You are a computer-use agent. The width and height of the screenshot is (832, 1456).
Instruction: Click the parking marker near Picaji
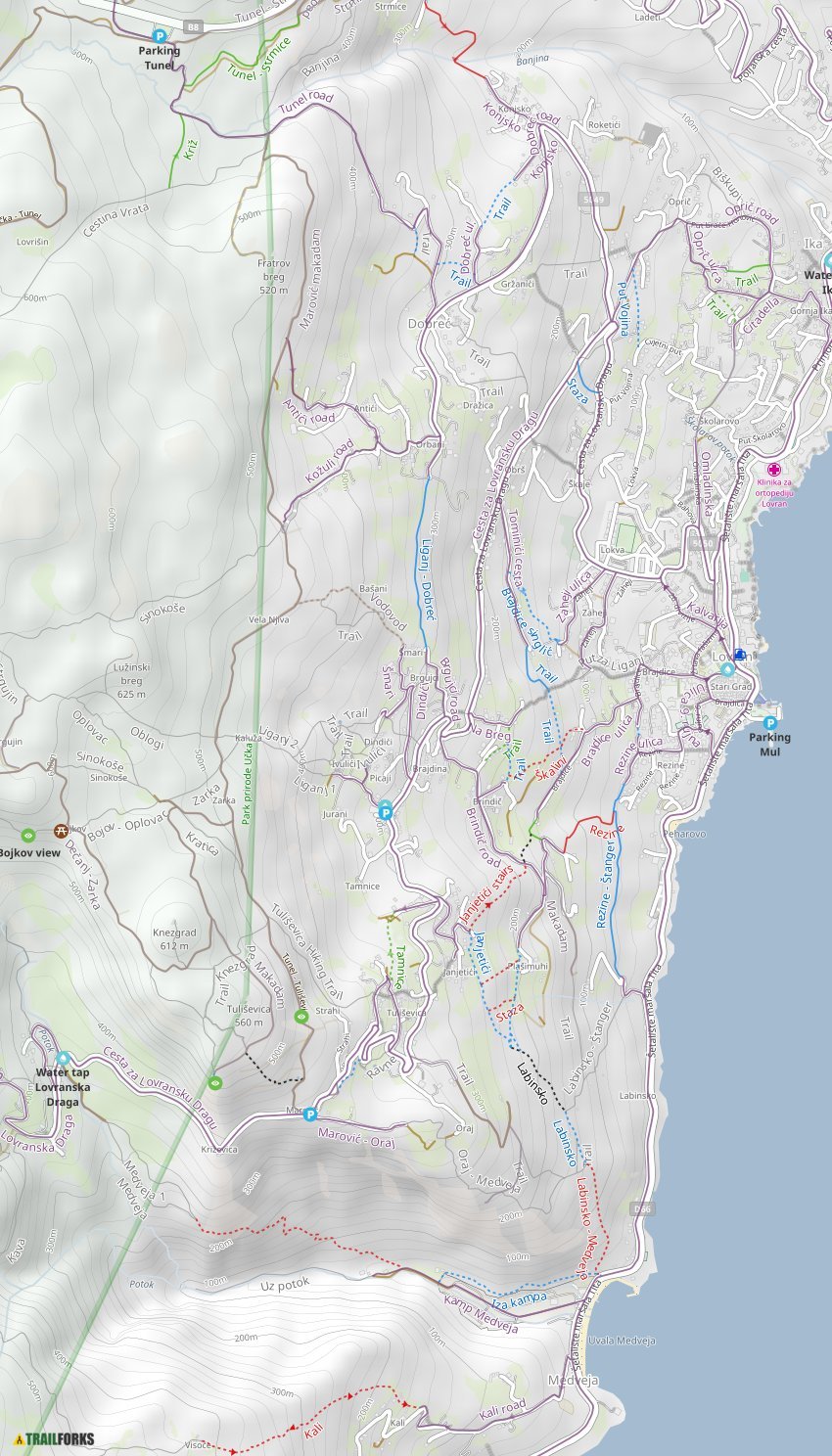(x=386, y=811)
